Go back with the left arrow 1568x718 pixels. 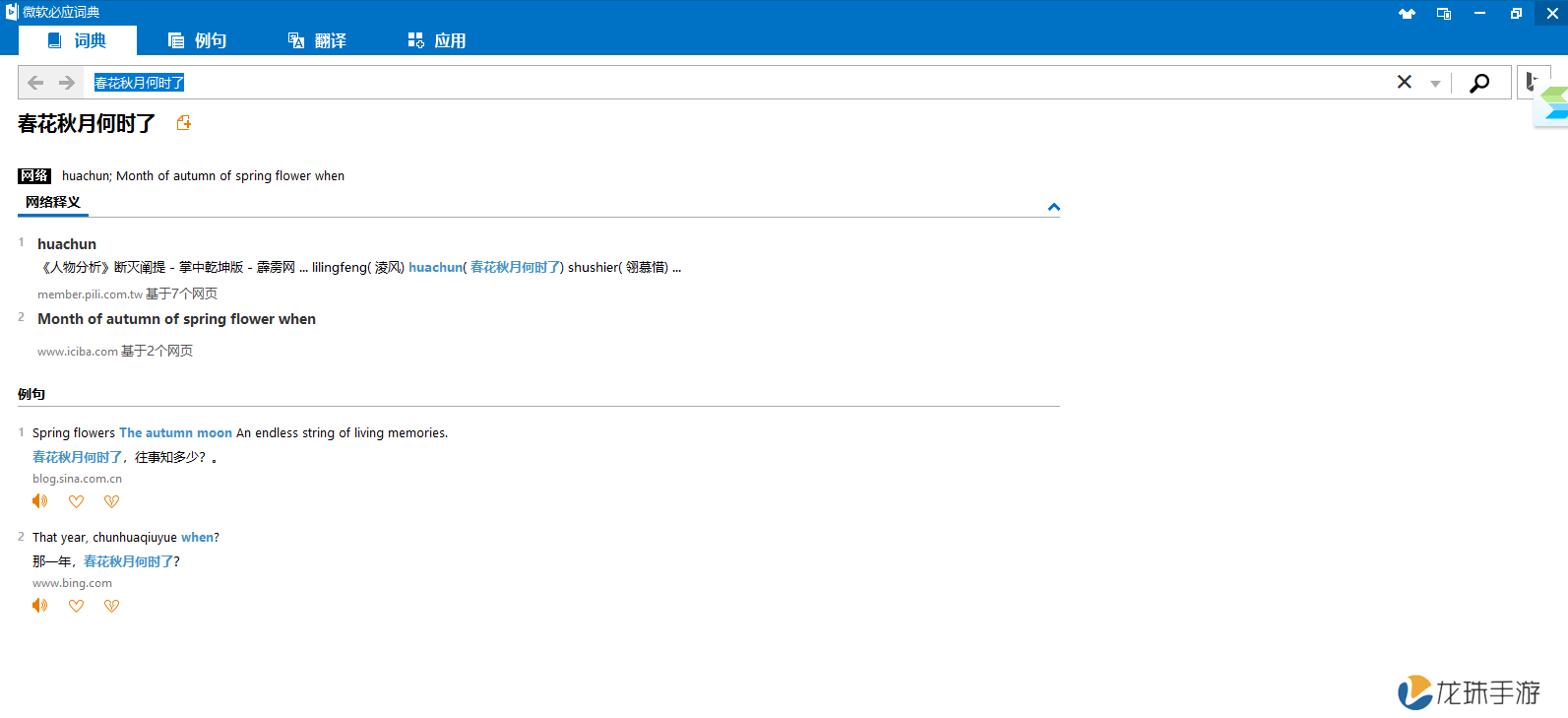[x=35, y=83]
